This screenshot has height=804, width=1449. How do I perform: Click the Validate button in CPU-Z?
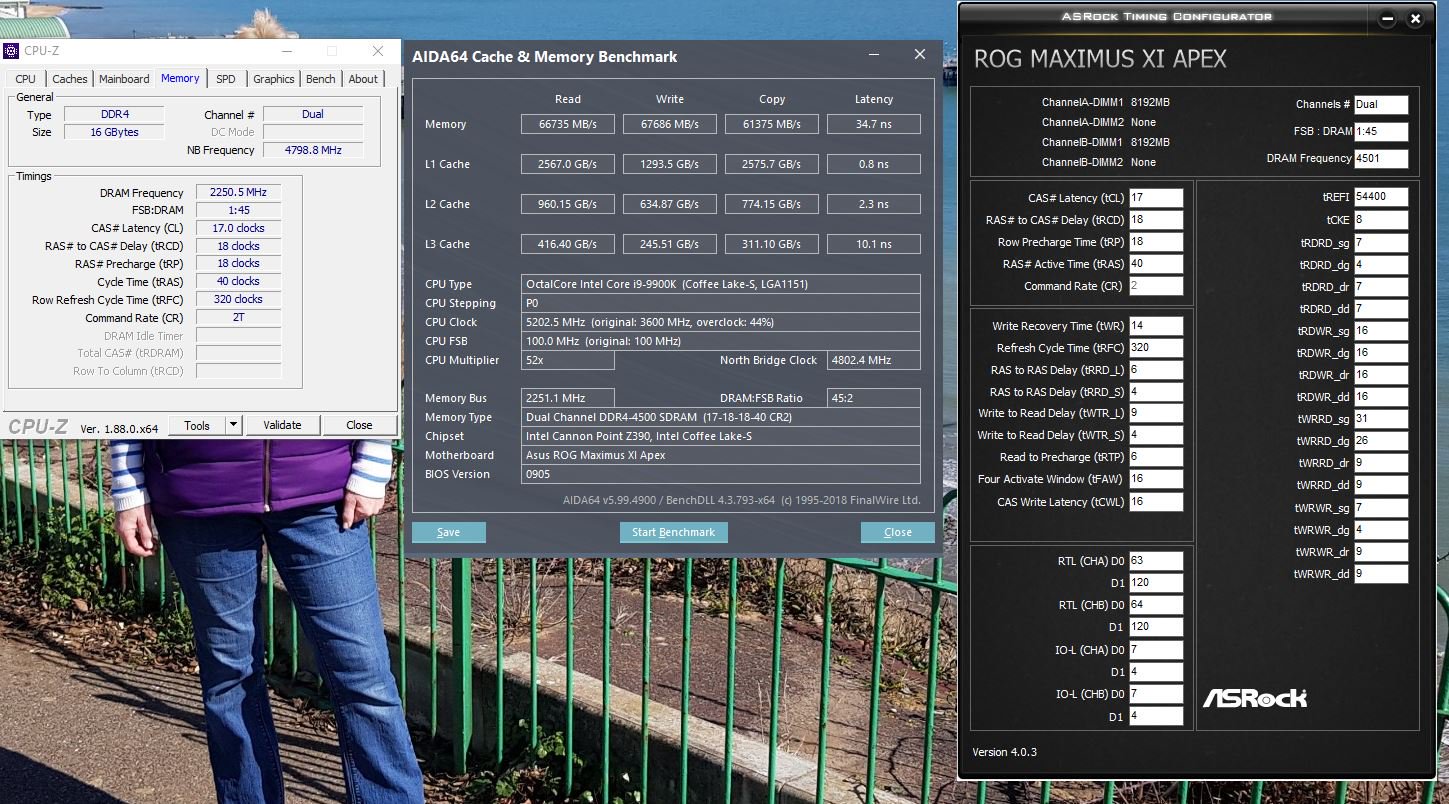[x=282, y=425]
